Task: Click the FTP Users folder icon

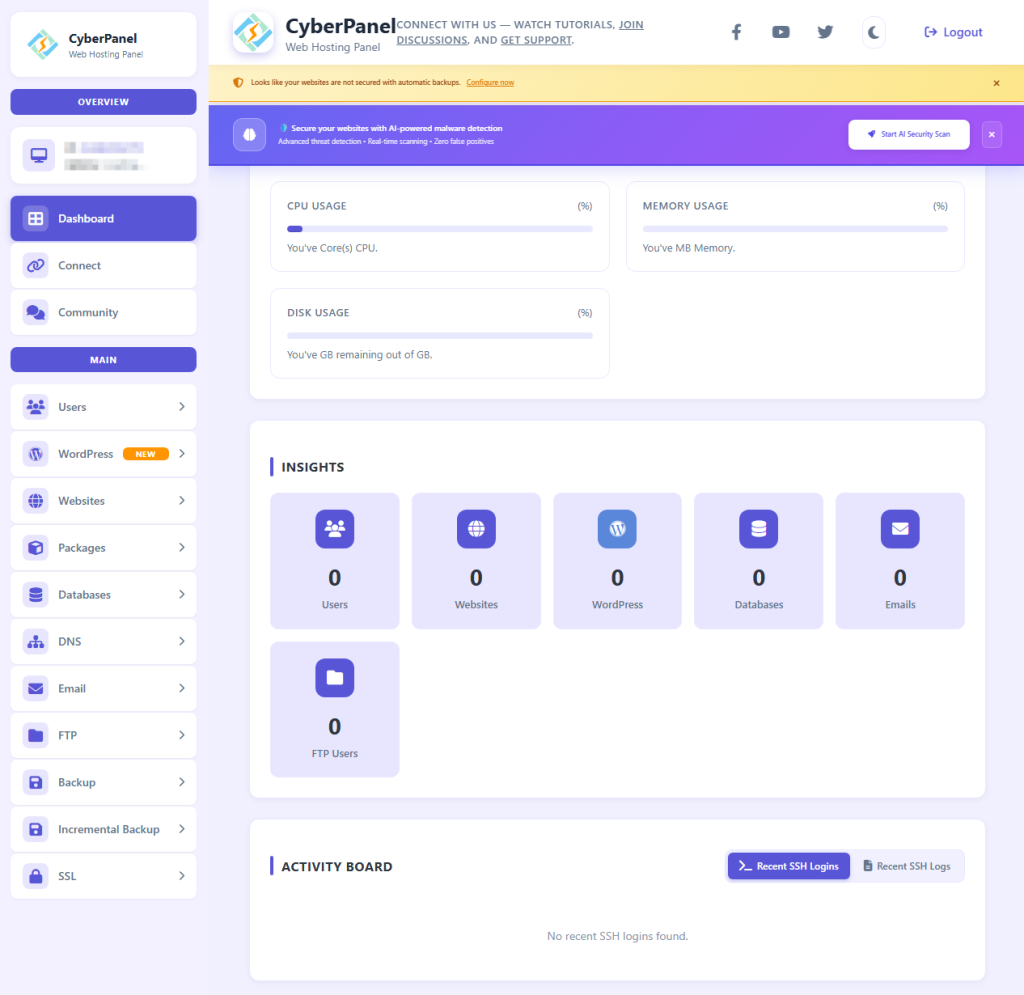Action: point(335,678)
